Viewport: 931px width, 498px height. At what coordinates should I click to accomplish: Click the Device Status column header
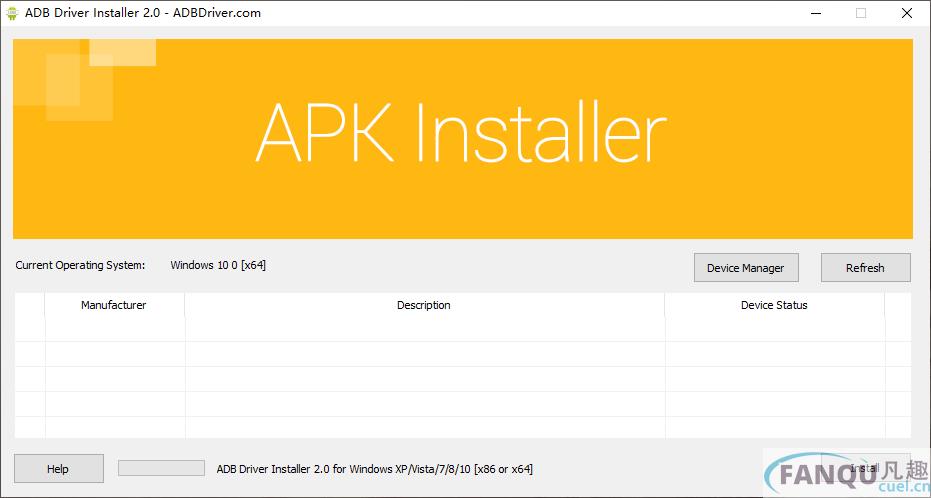pos(774,305)
